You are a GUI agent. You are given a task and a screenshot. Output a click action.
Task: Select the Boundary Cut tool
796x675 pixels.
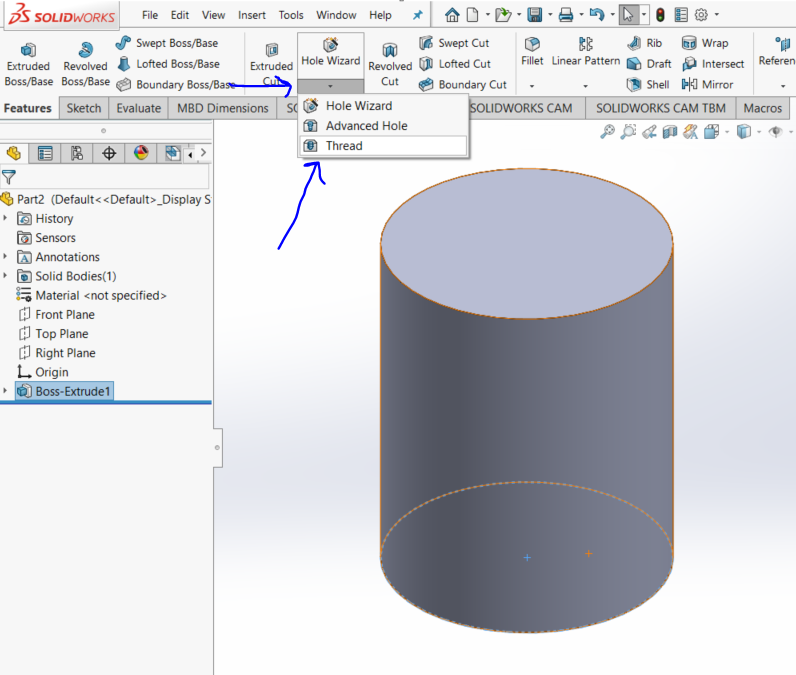tap(462, 85)
